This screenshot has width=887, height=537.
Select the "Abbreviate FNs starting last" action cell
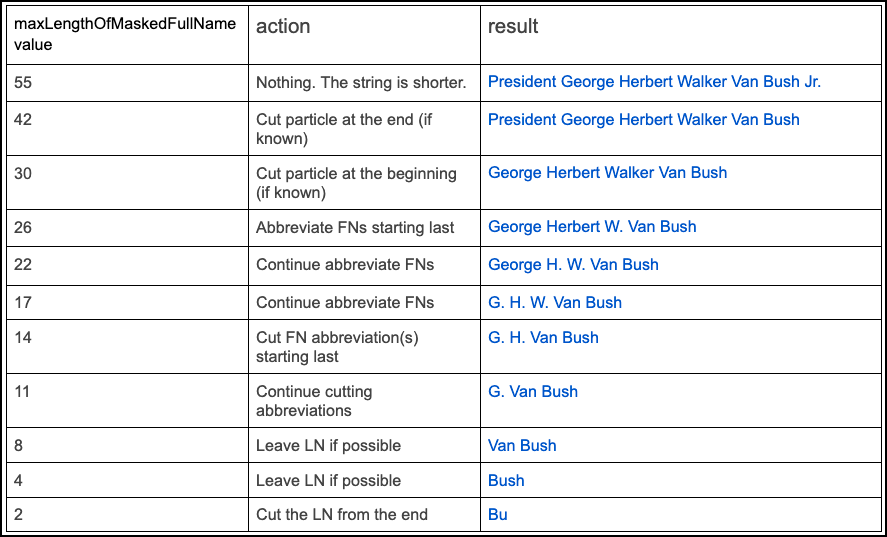[355, 228]
